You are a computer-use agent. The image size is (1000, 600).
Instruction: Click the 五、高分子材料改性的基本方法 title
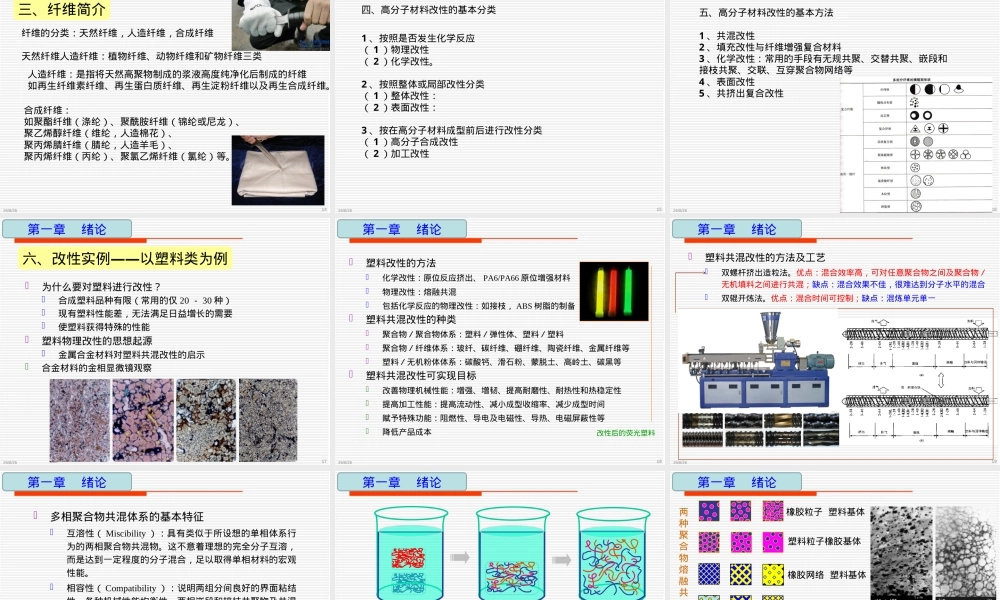point(766,13)
